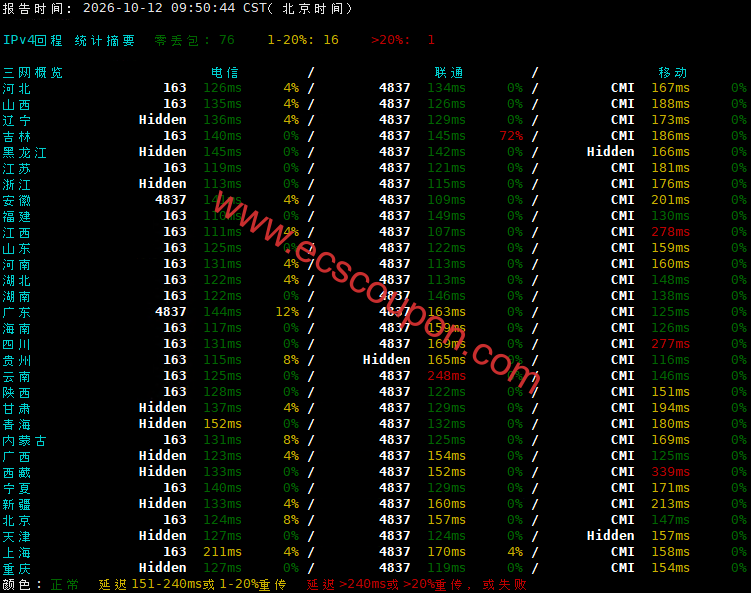
Task: Click the report time 2026-10-12 09:50:44
Action: point(159,8)
